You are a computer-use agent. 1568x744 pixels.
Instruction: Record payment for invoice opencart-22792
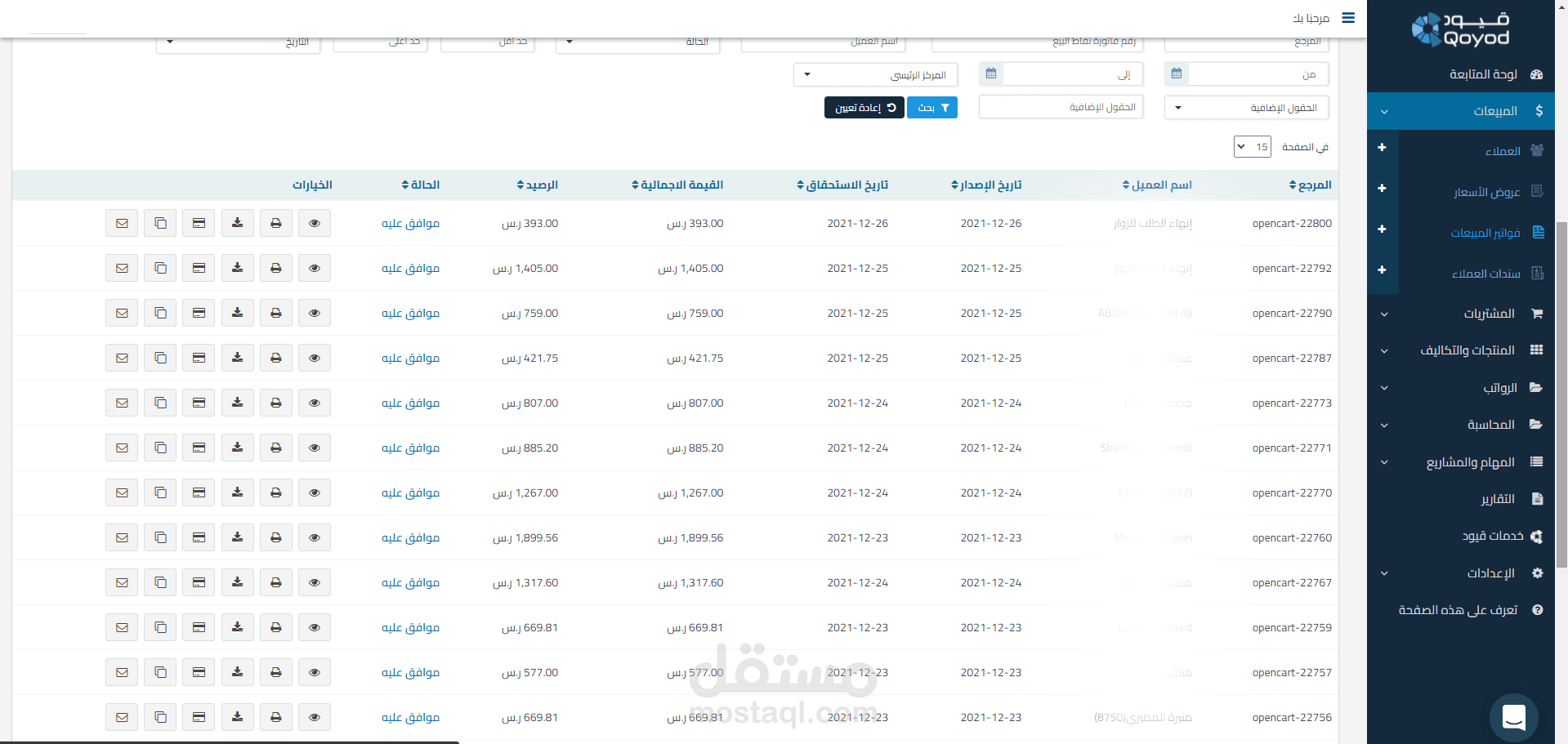[199, 268]
